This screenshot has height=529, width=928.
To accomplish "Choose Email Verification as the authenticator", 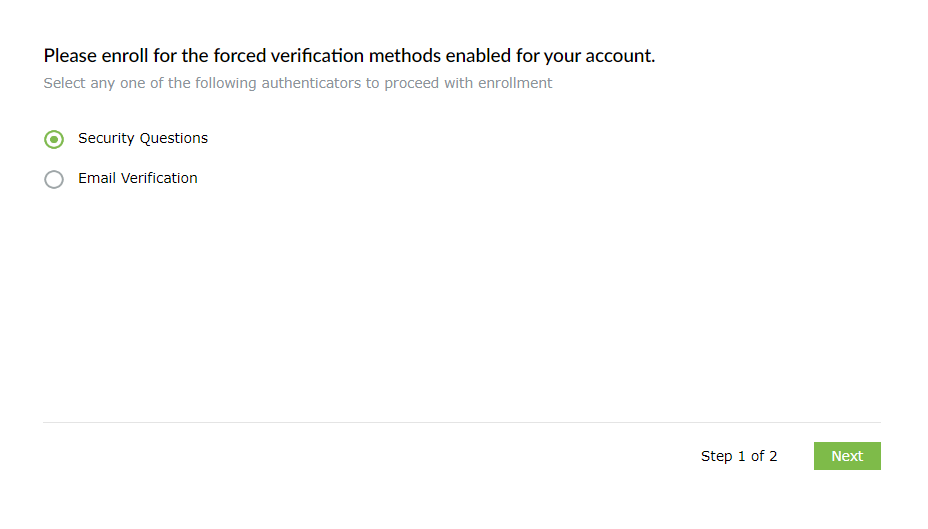I will [54, 179].
